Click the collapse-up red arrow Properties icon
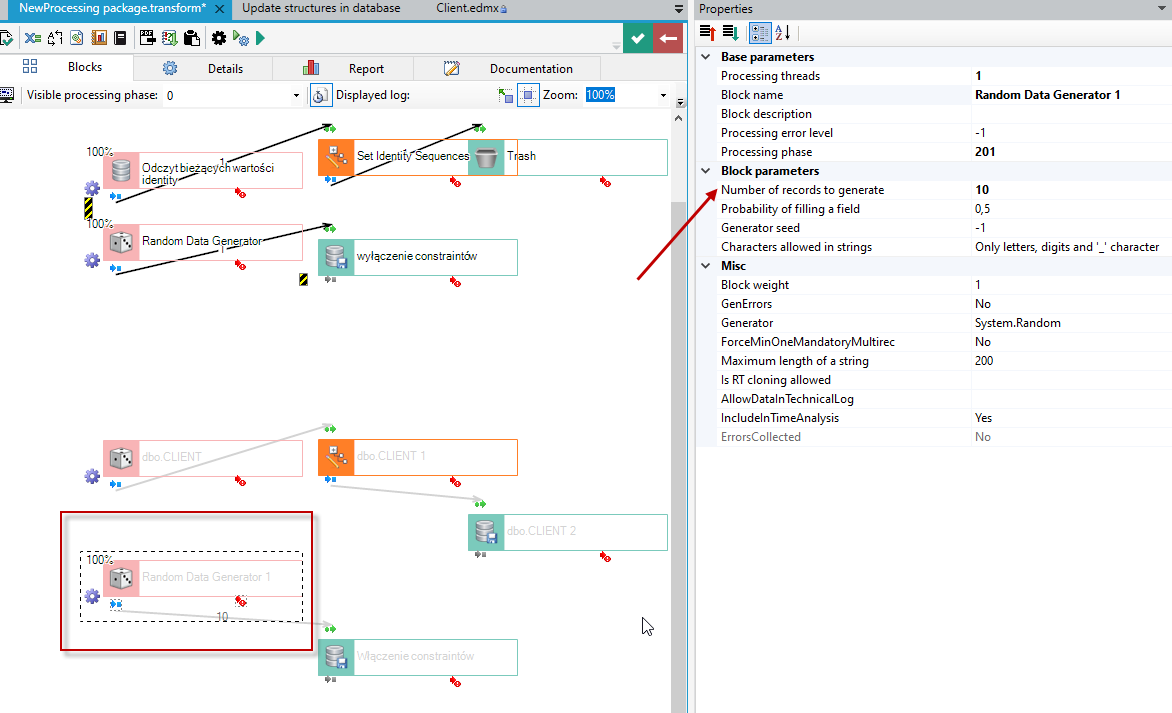The height and width of the screenshot is (713, 1172). (x=708, y=33)
